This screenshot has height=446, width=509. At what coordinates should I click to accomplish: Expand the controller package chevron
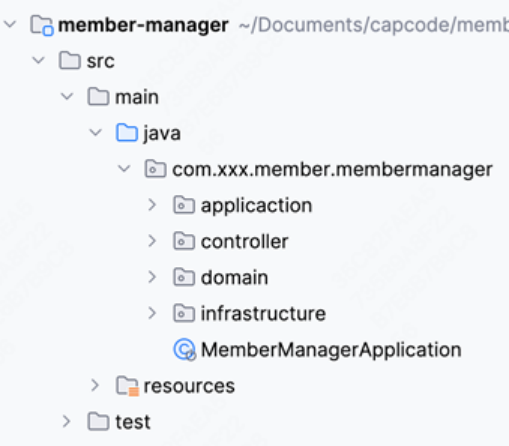pyautogui.click(x=152, y=241)
